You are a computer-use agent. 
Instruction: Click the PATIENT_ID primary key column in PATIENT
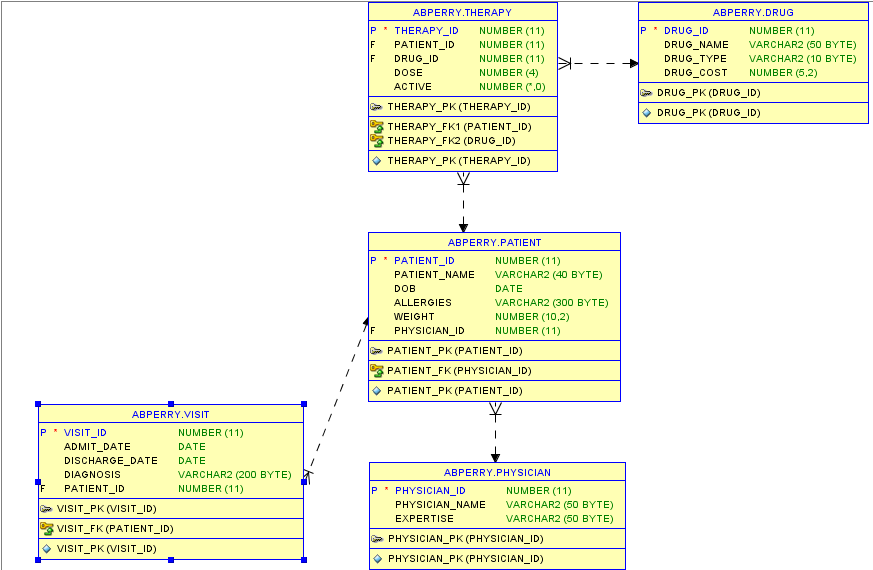(x=424, y=261)
